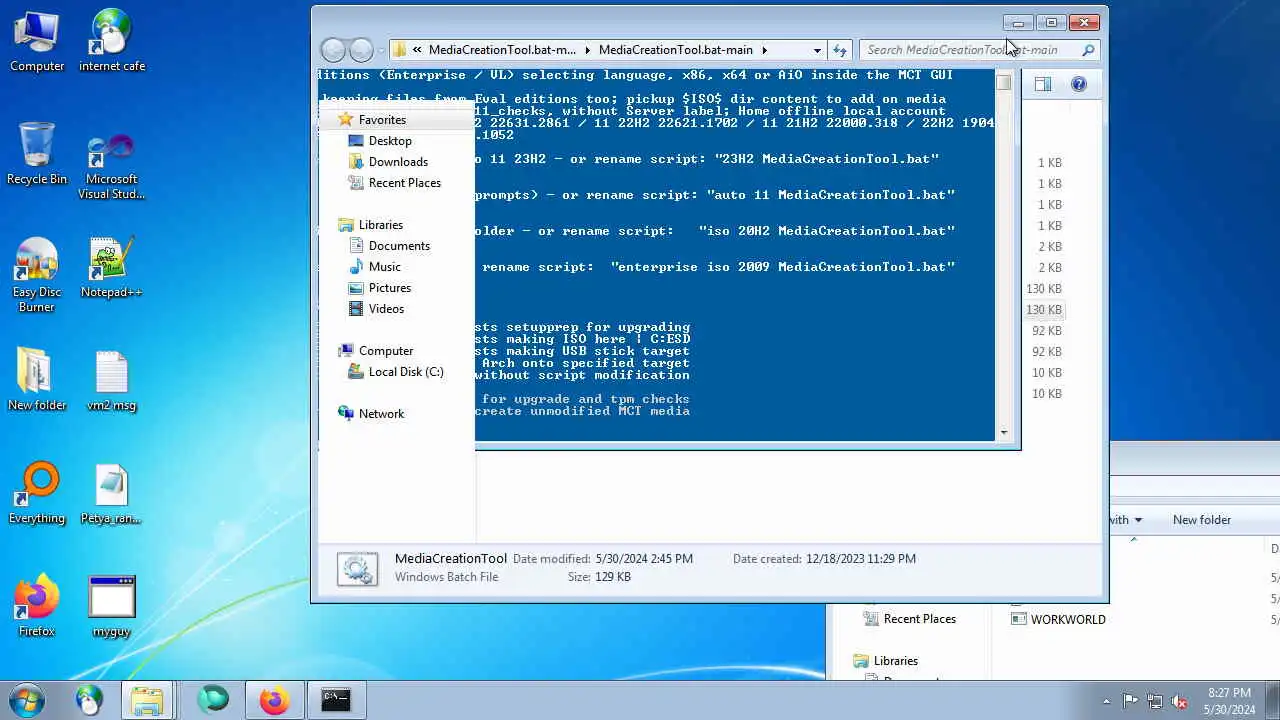
Task: Select Notepad++ desktop icon
Action: tap(112, 266)
